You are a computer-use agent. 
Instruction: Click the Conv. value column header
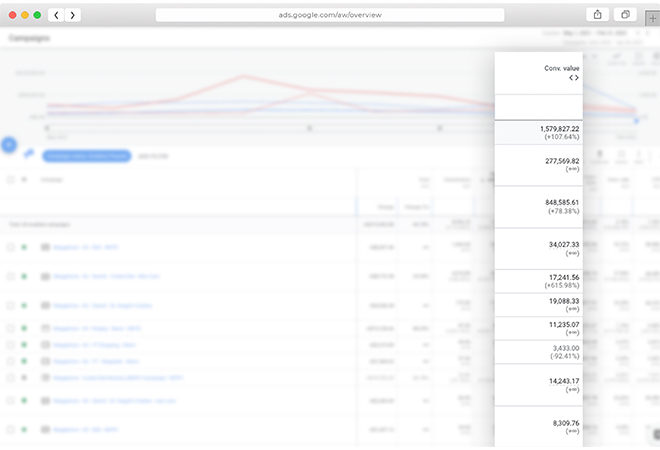(x=560, y=68)
